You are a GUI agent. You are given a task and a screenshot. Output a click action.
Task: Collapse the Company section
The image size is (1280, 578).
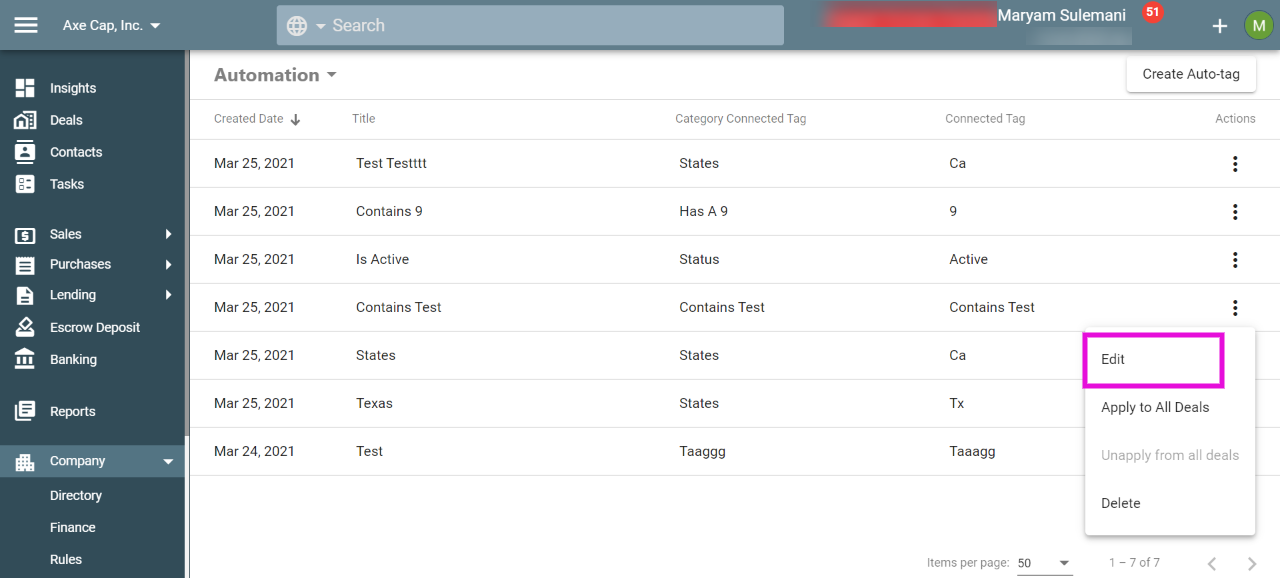[x=168, y=461]
